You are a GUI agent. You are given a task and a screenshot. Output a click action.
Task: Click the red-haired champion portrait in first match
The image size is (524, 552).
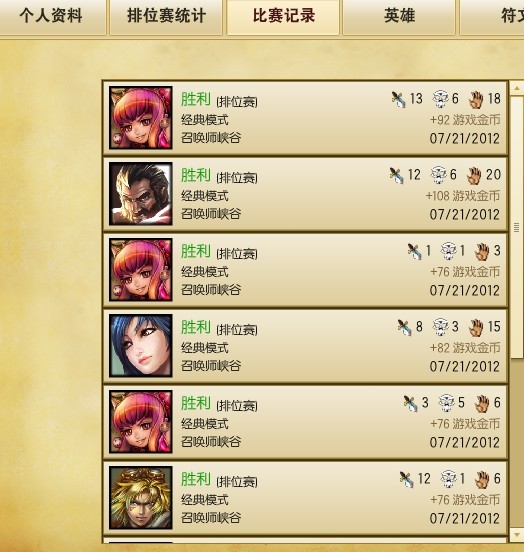click(x=141, y=118)
